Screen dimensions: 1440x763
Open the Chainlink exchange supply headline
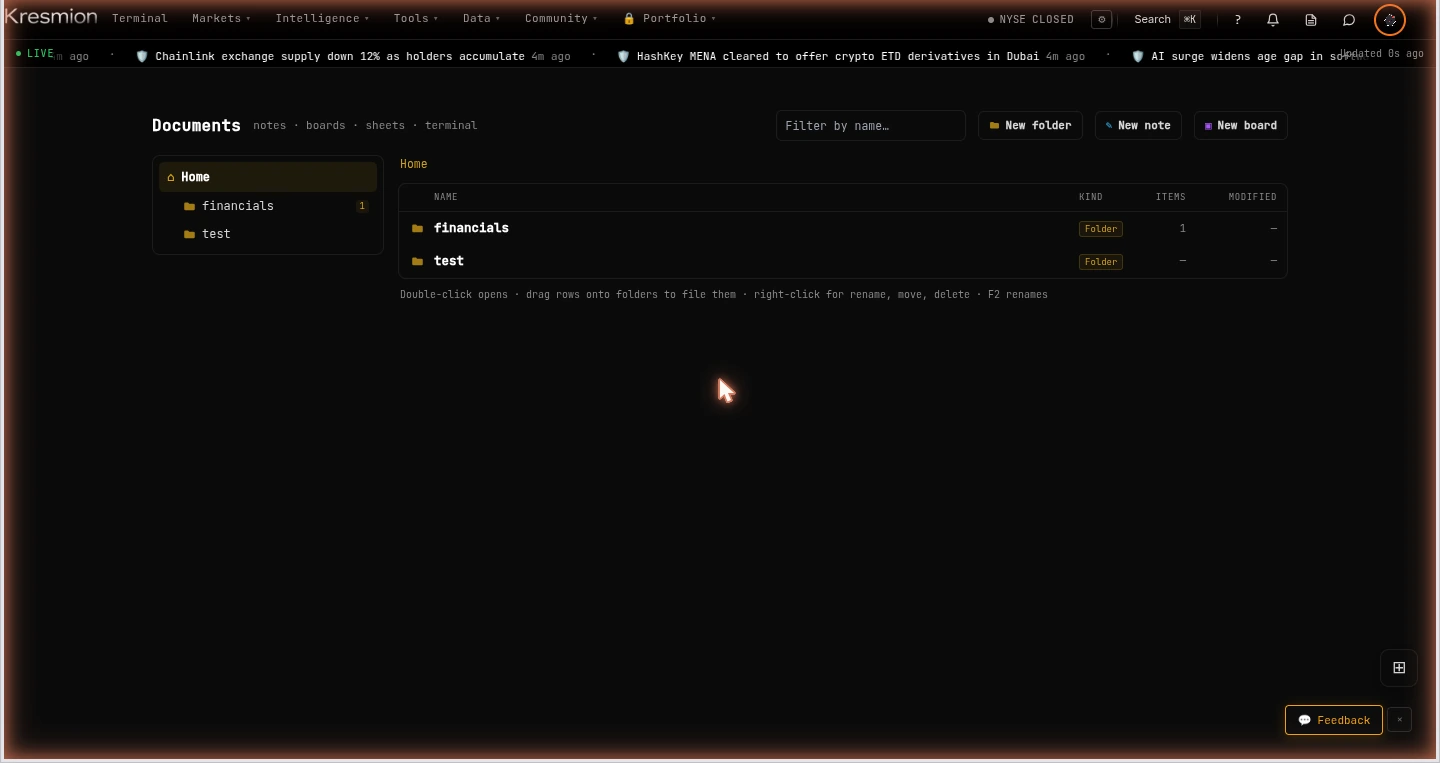click(x=340, y=56)
